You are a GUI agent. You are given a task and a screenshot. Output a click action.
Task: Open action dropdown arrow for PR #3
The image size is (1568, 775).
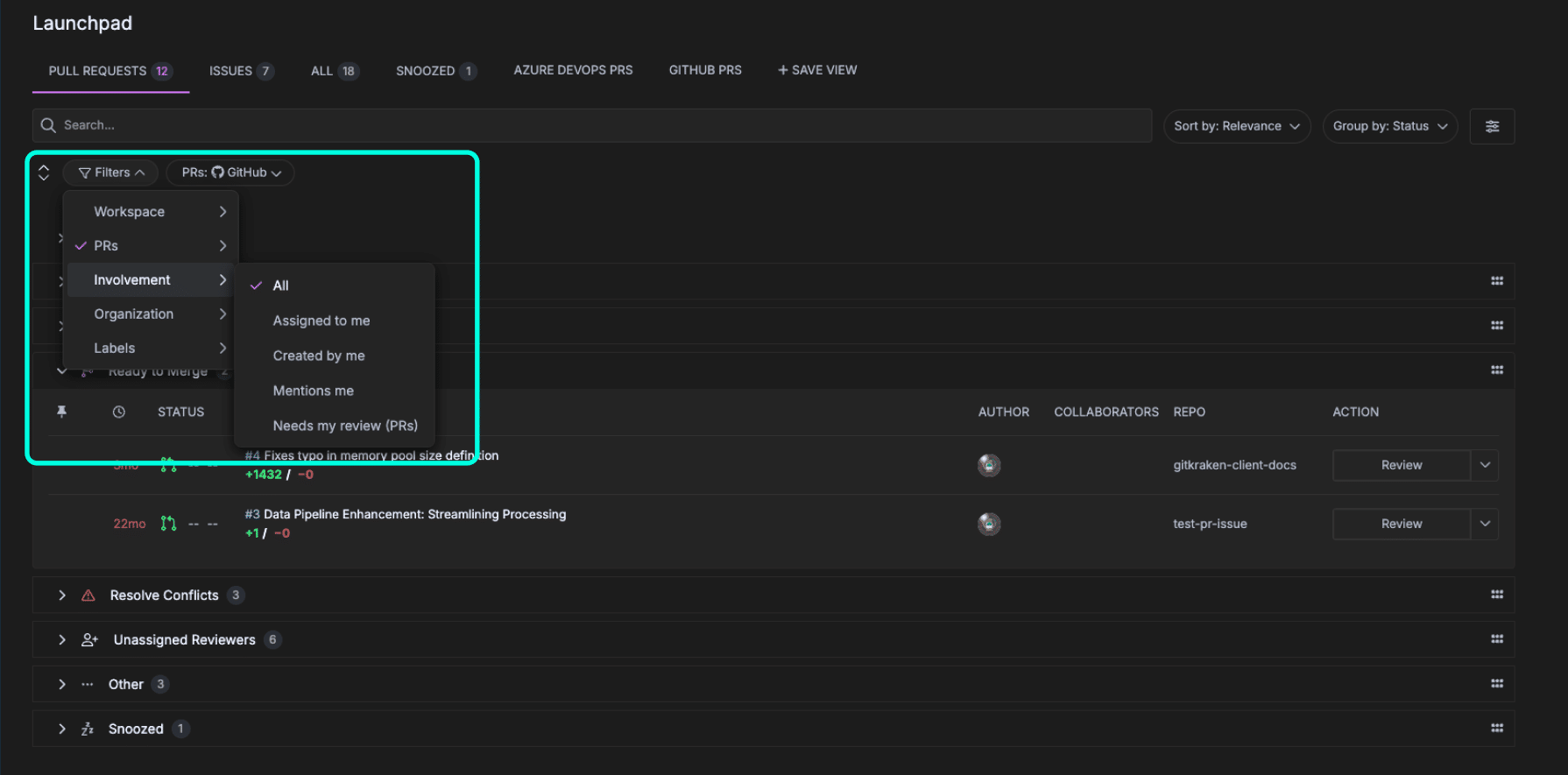[x=1485, y=524]
